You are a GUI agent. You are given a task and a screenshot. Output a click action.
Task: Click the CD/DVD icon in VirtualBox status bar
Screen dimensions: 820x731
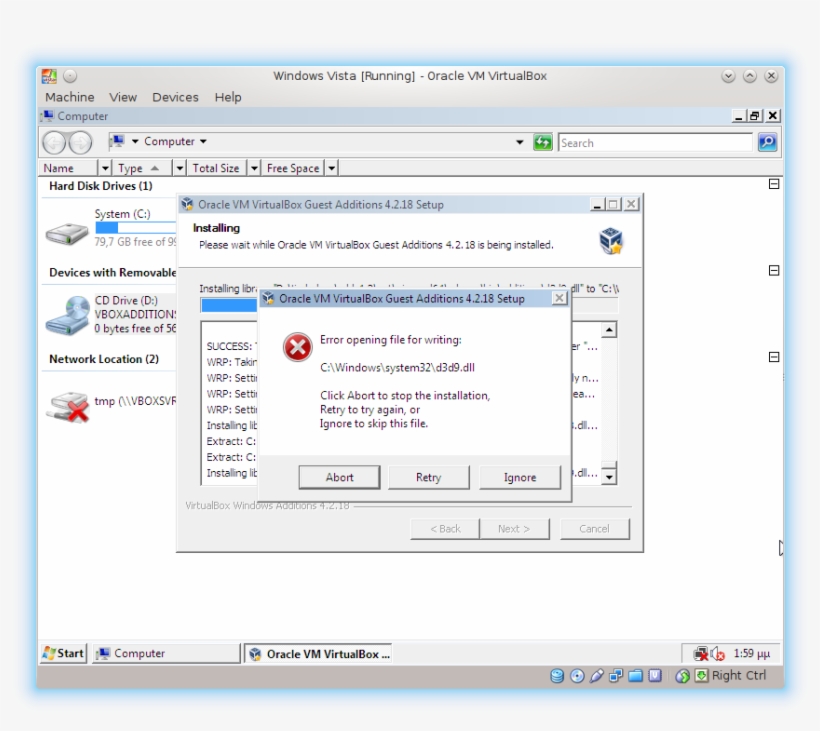[577, 676]
